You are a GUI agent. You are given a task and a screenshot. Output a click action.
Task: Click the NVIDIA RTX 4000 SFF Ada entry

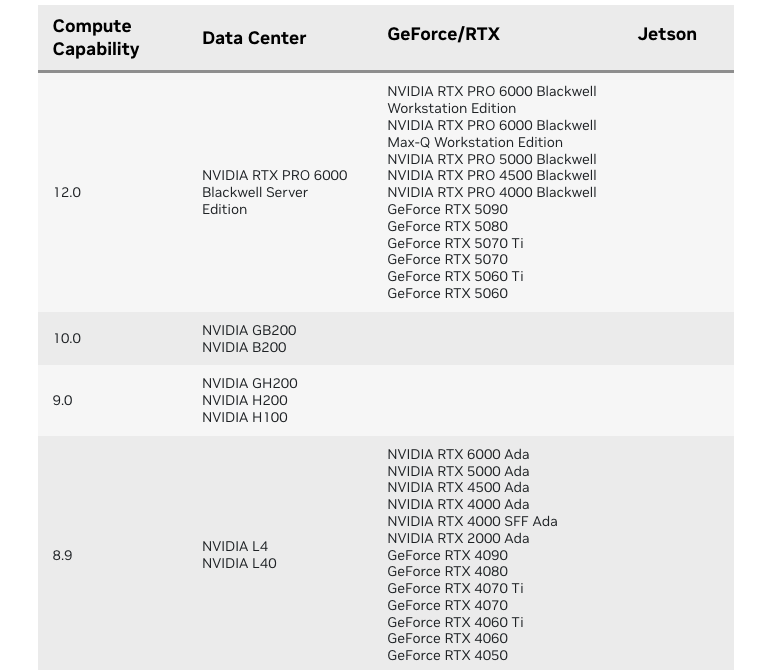tap(472, 521)
